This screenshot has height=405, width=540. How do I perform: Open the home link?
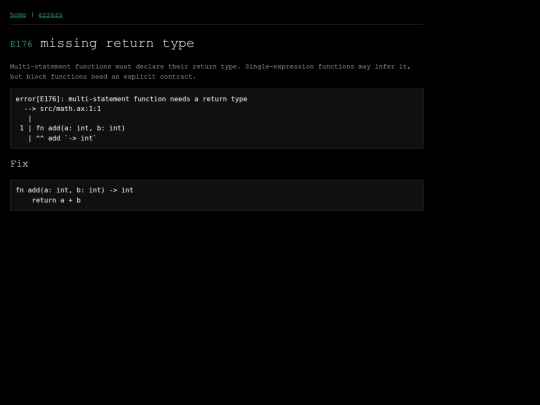[18, 15]
